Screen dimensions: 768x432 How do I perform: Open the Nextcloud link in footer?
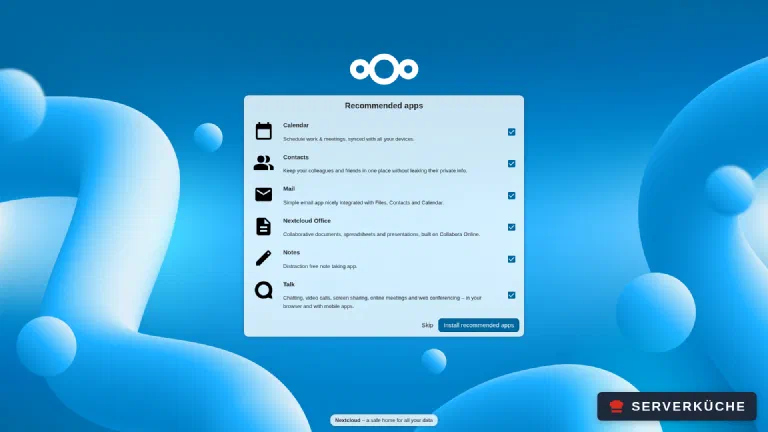tap(347, 420)
